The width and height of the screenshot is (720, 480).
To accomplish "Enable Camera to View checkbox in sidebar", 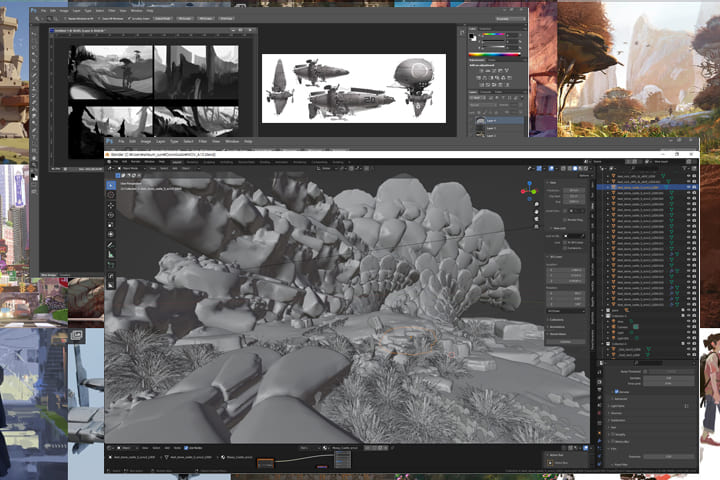I will pos(565,248).
